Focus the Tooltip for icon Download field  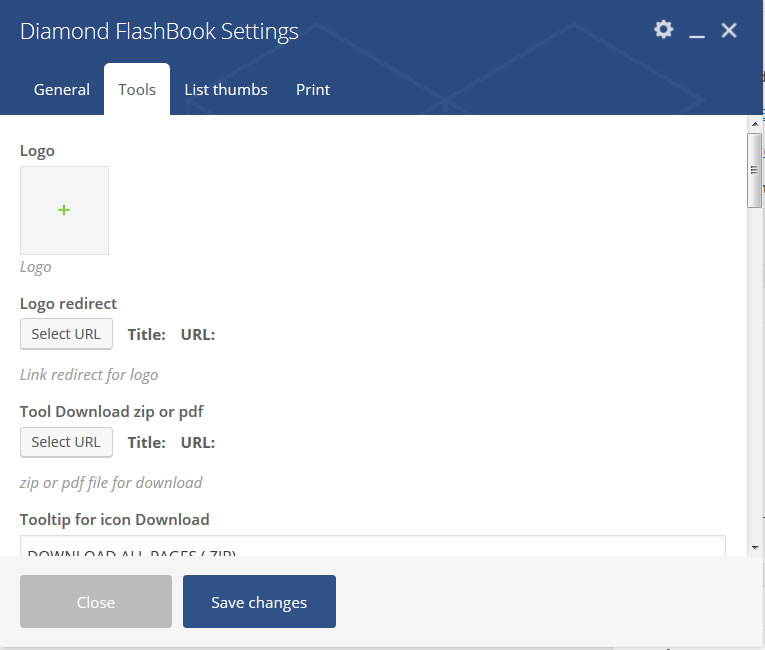point(373,546)
